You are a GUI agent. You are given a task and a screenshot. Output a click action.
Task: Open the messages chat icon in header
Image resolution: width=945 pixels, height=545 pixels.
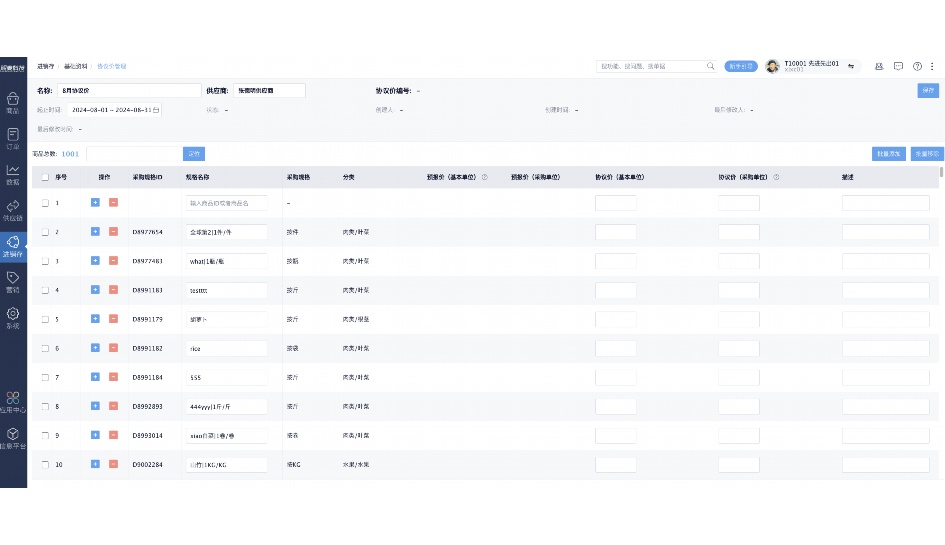[x=898, y=66]
